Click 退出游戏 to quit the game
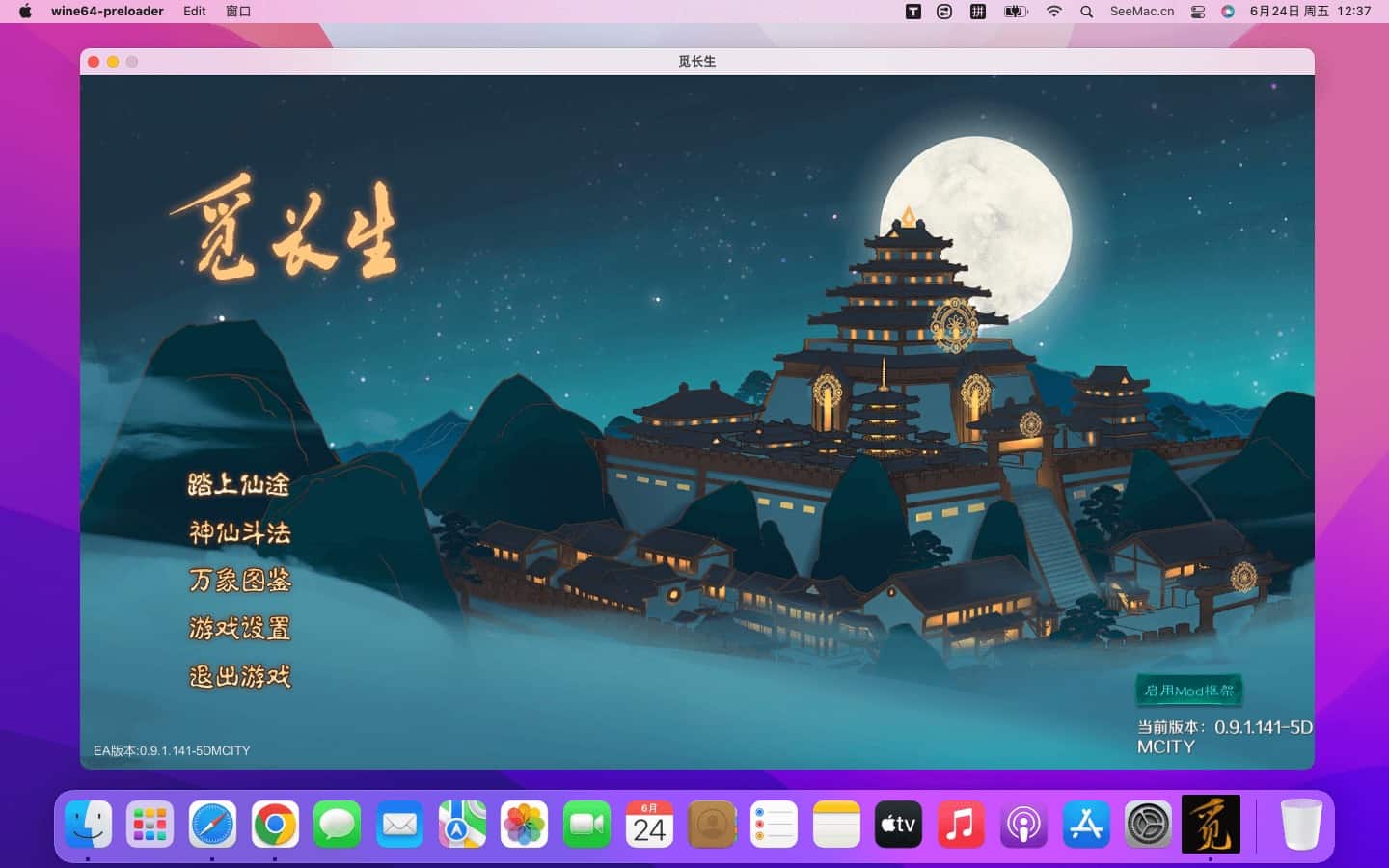Viewport: 1389px width, 868px height. point(239,677)
